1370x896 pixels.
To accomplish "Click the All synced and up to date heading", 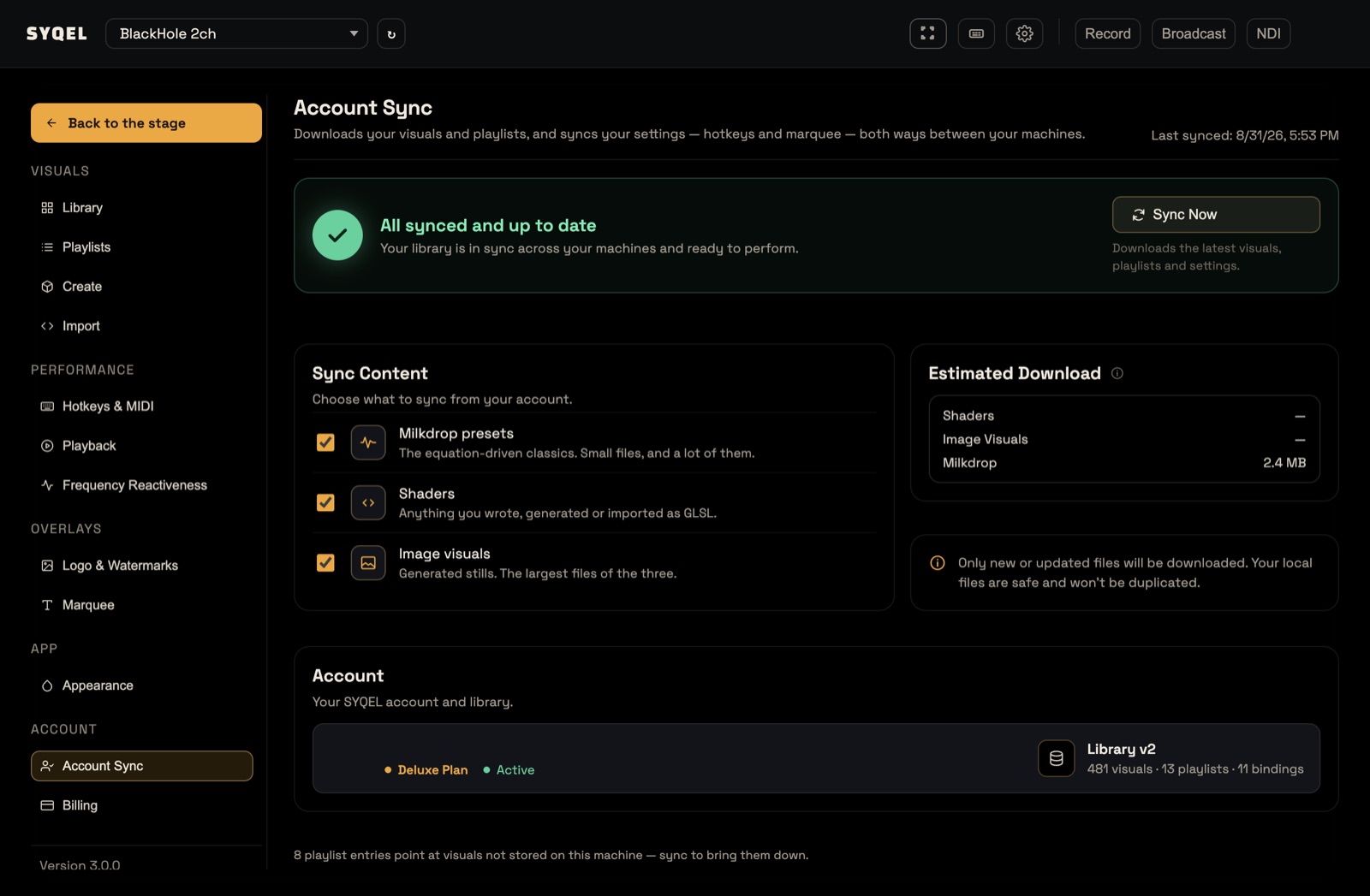I will click(488, 225).
